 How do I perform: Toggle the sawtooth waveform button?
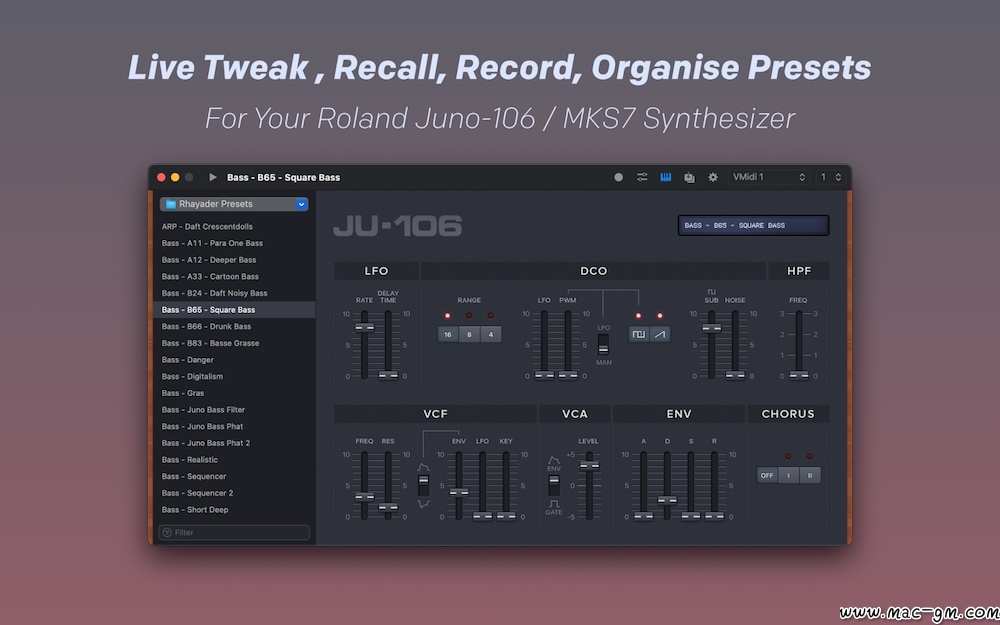[x=660, y=334]
